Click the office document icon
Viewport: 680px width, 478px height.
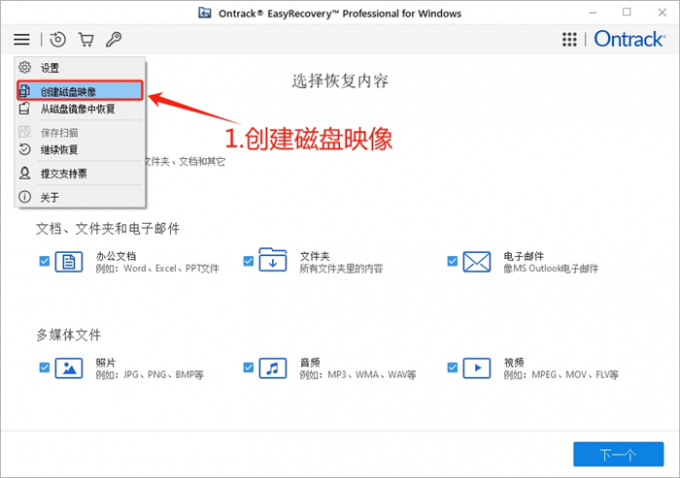point(69,262)
